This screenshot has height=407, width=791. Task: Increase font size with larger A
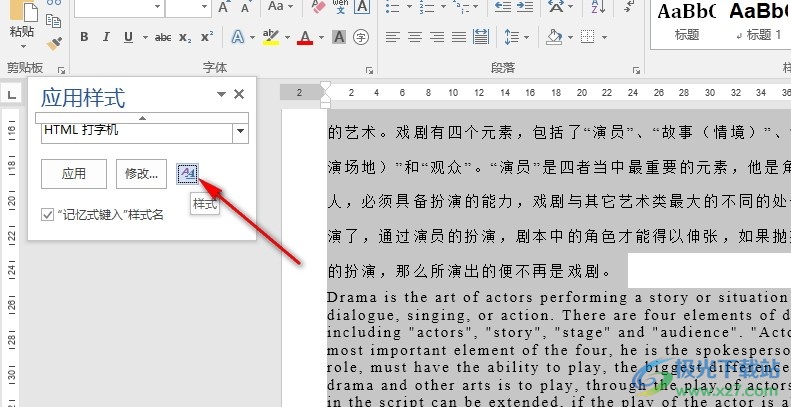[223, 7]
